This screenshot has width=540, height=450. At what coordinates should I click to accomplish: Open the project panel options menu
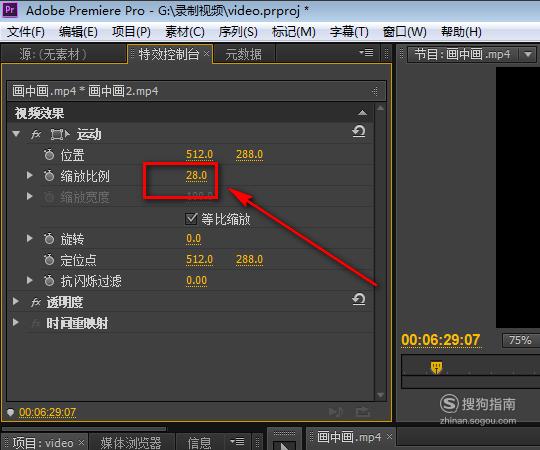(237, 441)
